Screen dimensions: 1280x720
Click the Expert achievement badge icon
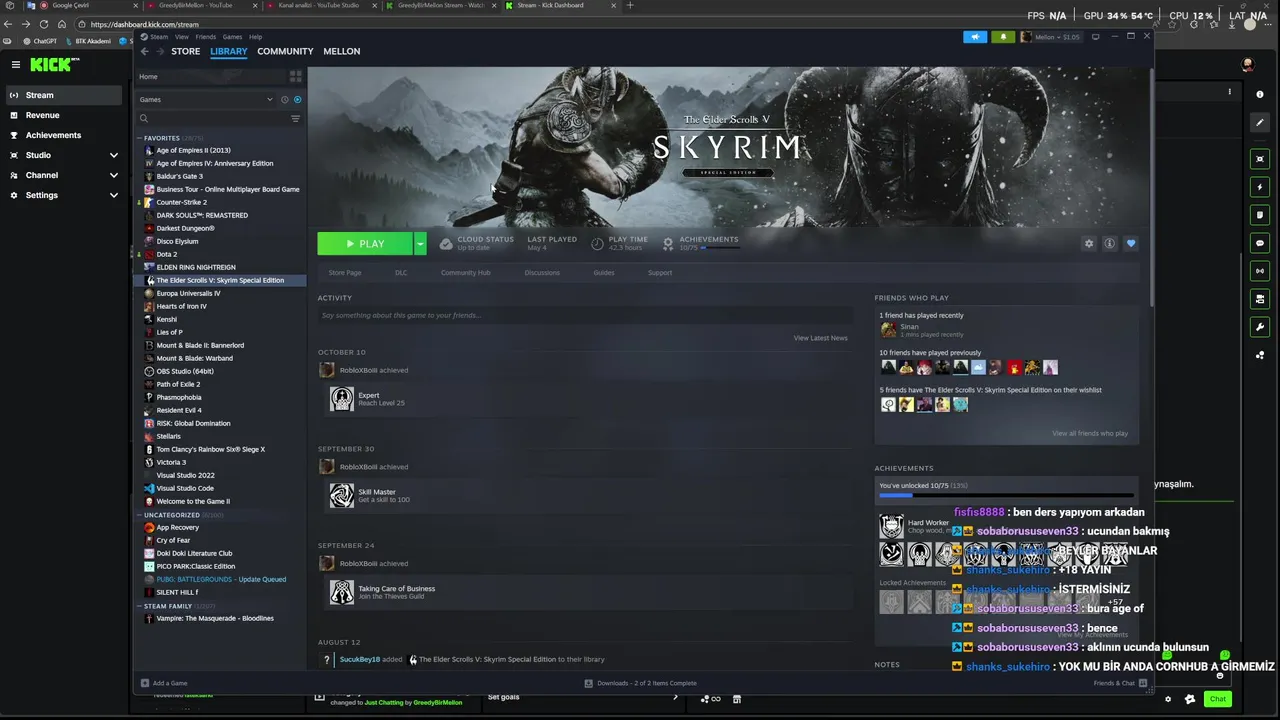coord(342,399)
